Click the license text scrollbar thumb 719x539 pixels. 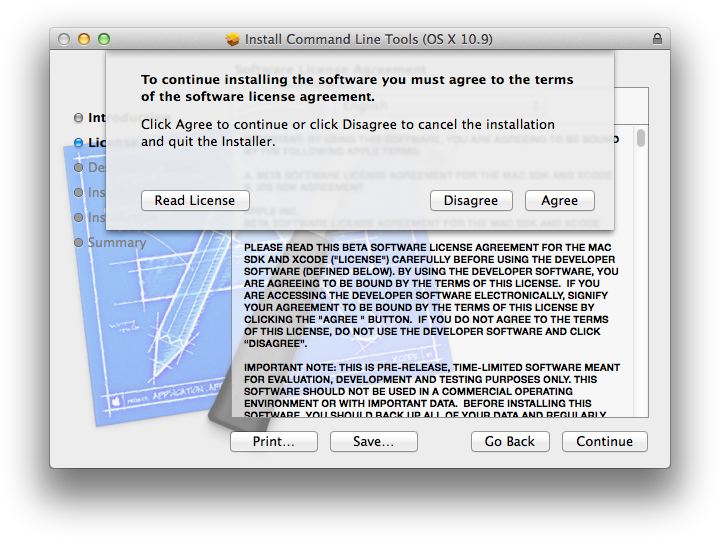[x=641, y=138]
